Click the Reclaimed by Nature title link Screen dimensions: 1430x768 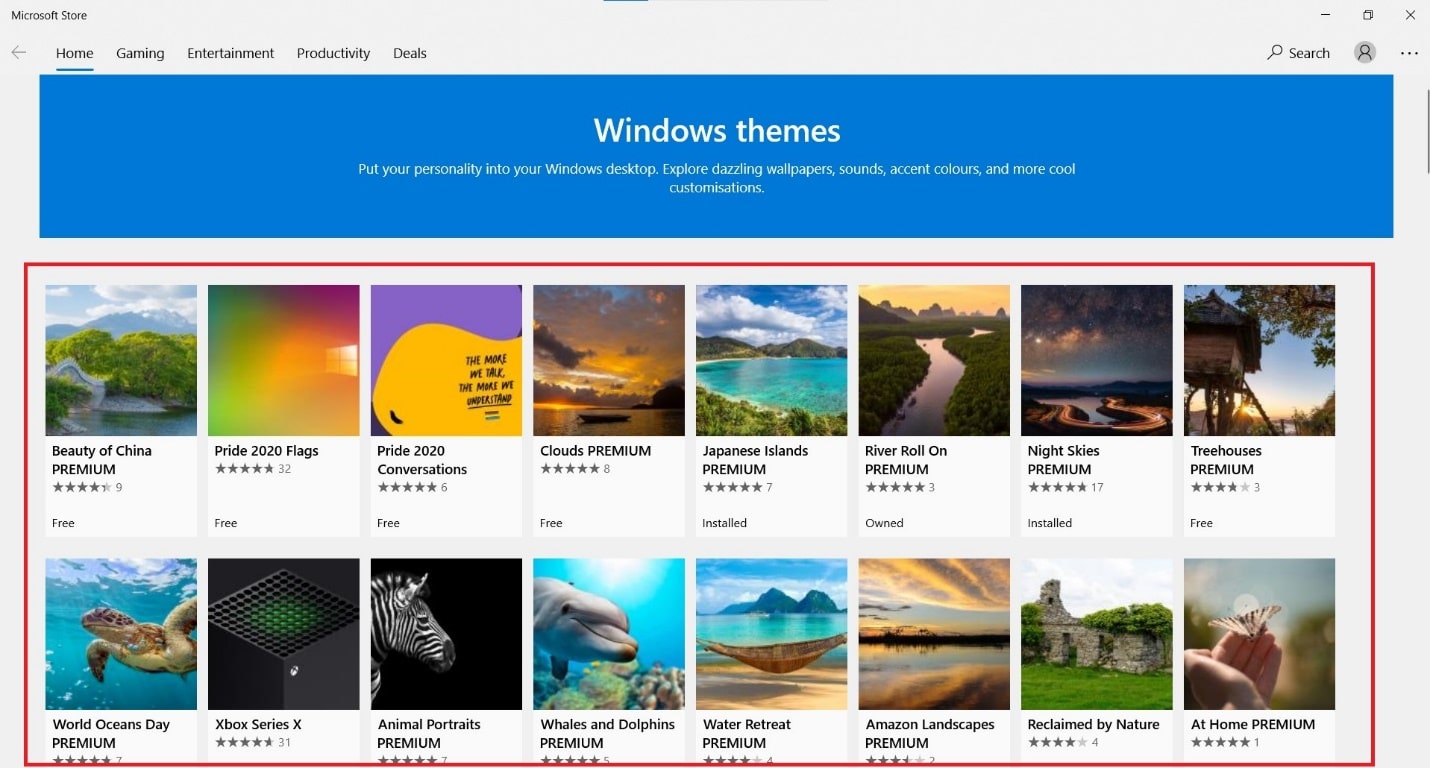pyautogui.click(x=1093, y=724)
